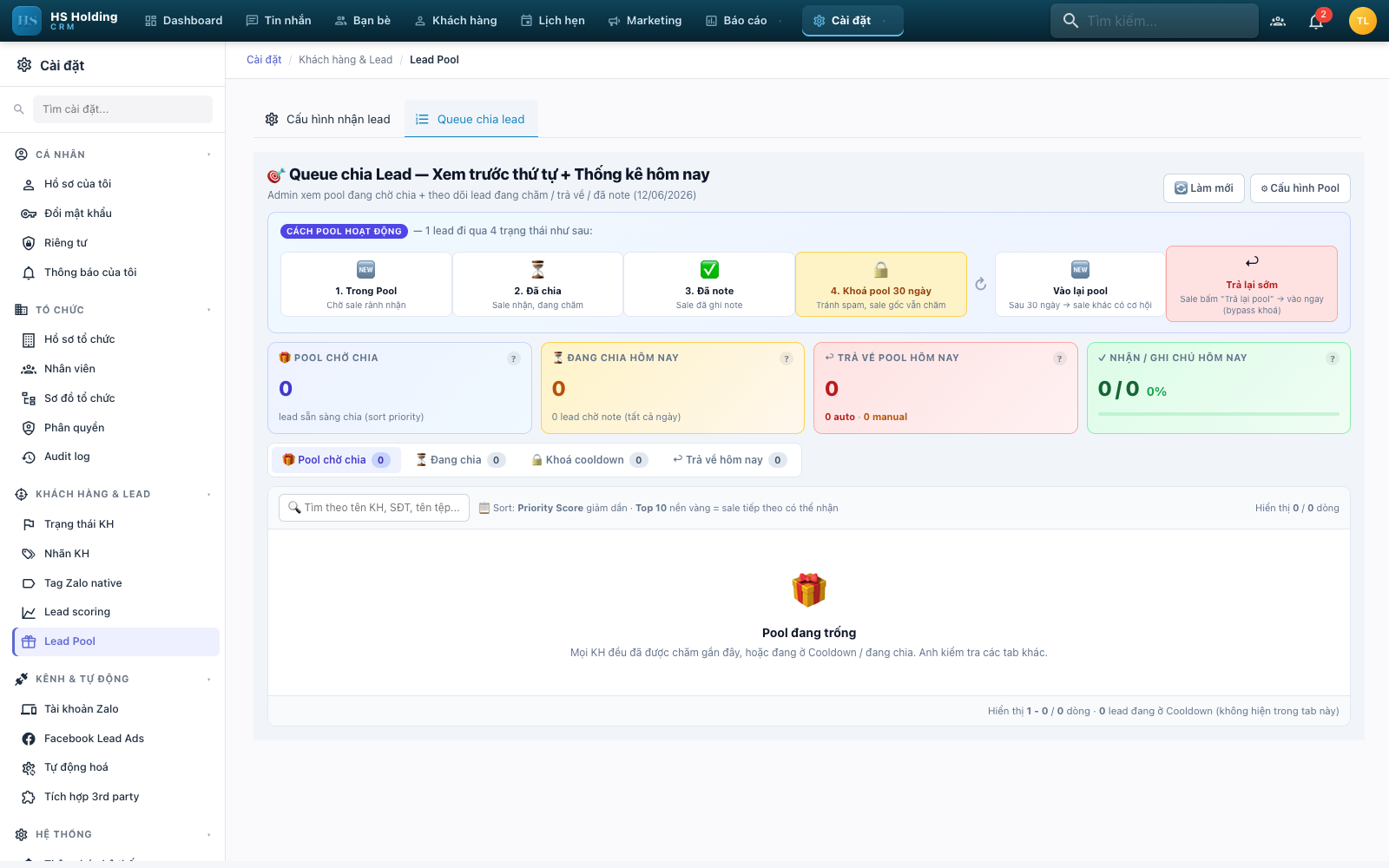Click the Sơ đồ tổ chức tree icon

[29, 398]
